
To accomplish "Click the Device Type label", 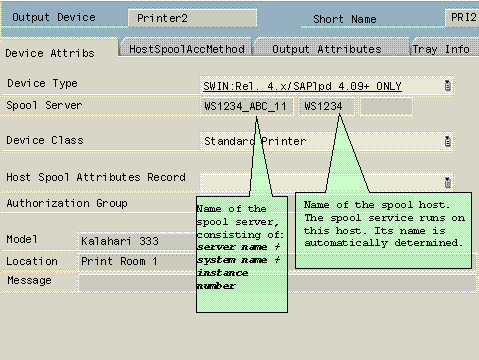I will (x=42, y=83).
